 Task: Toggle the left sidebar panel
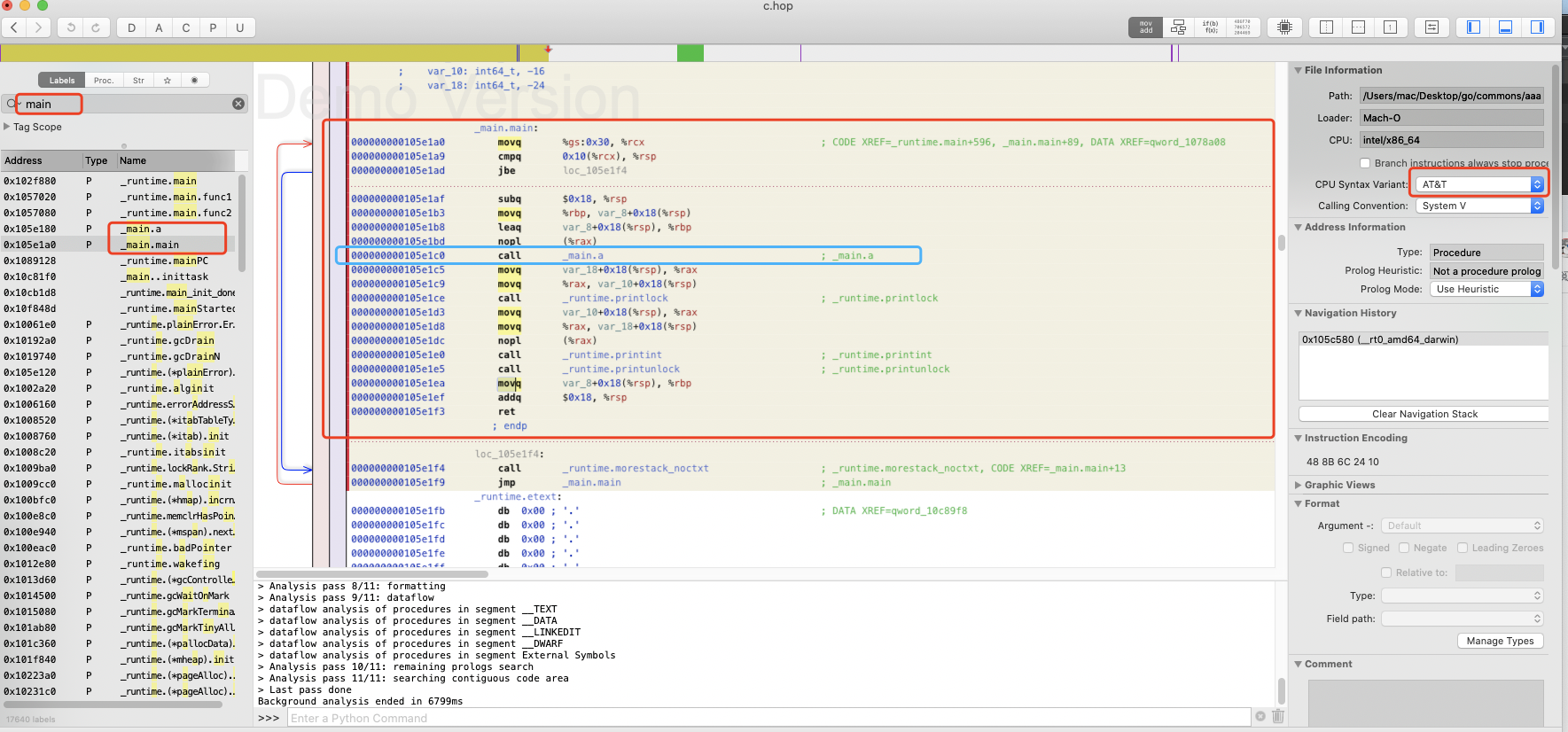pyautogui.click(x=1473, y=27)
